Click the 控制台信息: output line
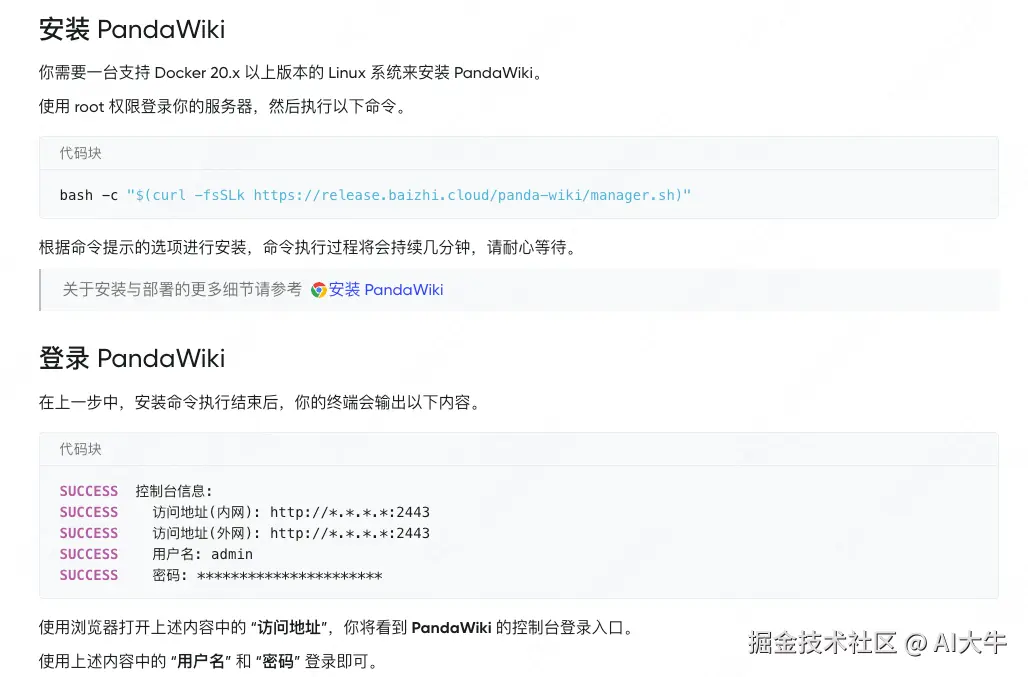 click(136, 492)
